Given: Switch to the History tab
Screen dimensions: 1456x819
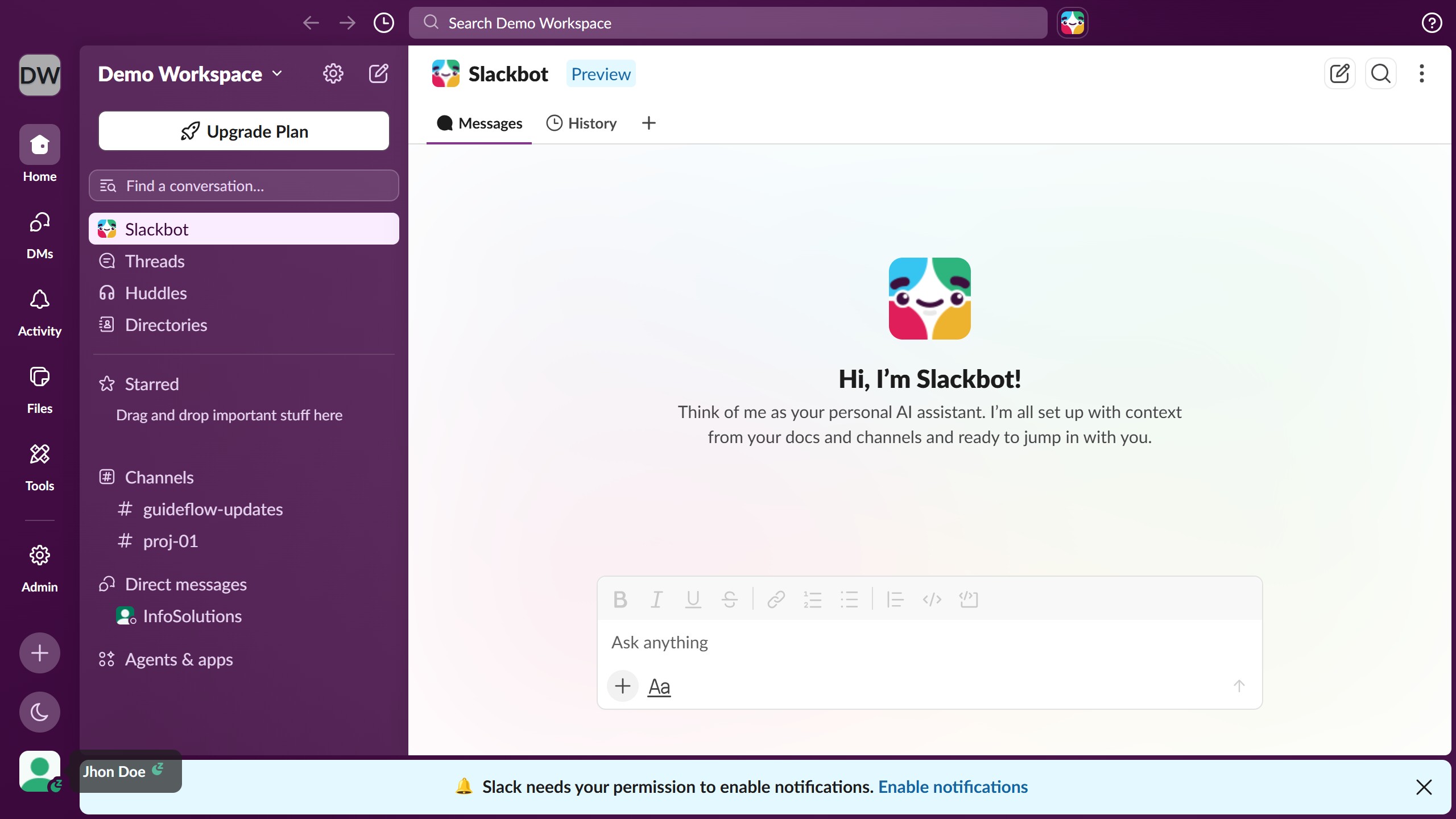Looking at the screenshot, I should pyautogui.click(x=581, y=123).
